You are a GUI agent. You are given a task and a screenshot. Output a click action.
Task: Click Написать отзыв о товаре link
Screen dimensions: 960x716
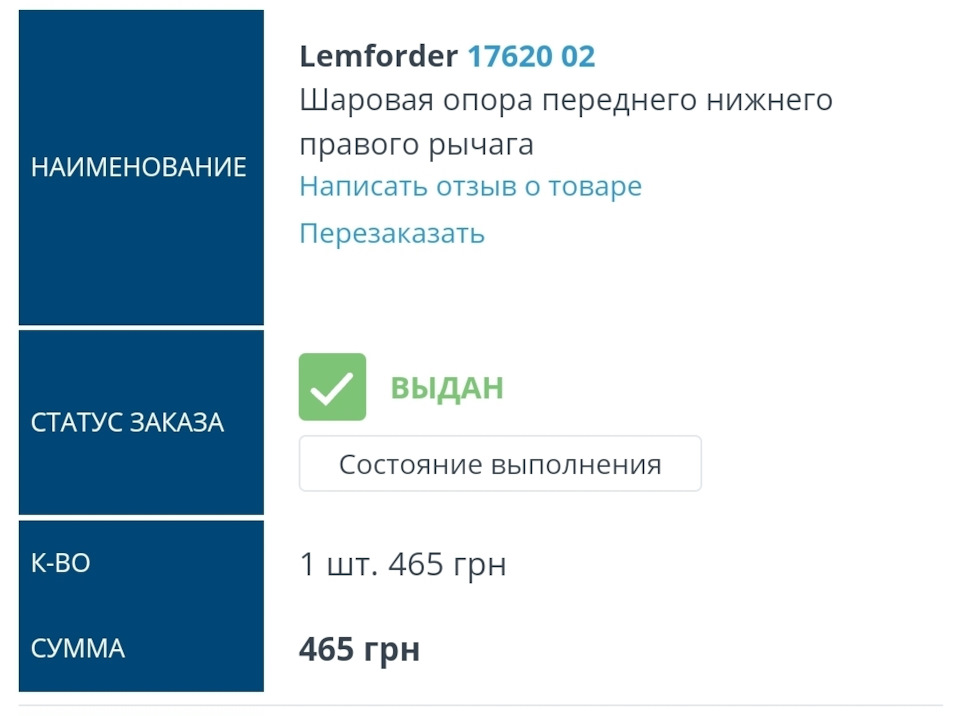click(470, 186)
